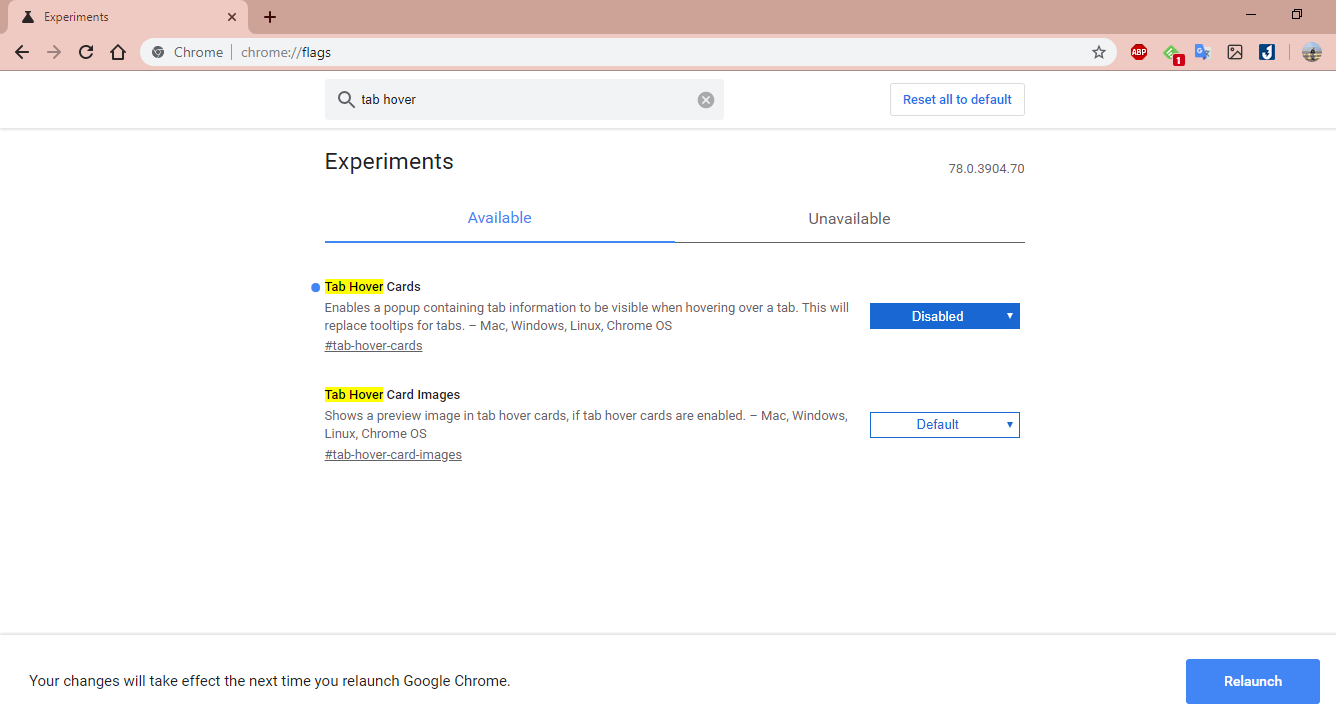Open the Tab Hover Cards Disabled dropdown
This screenshot has height=715, width=1336.
click(945, 316)
